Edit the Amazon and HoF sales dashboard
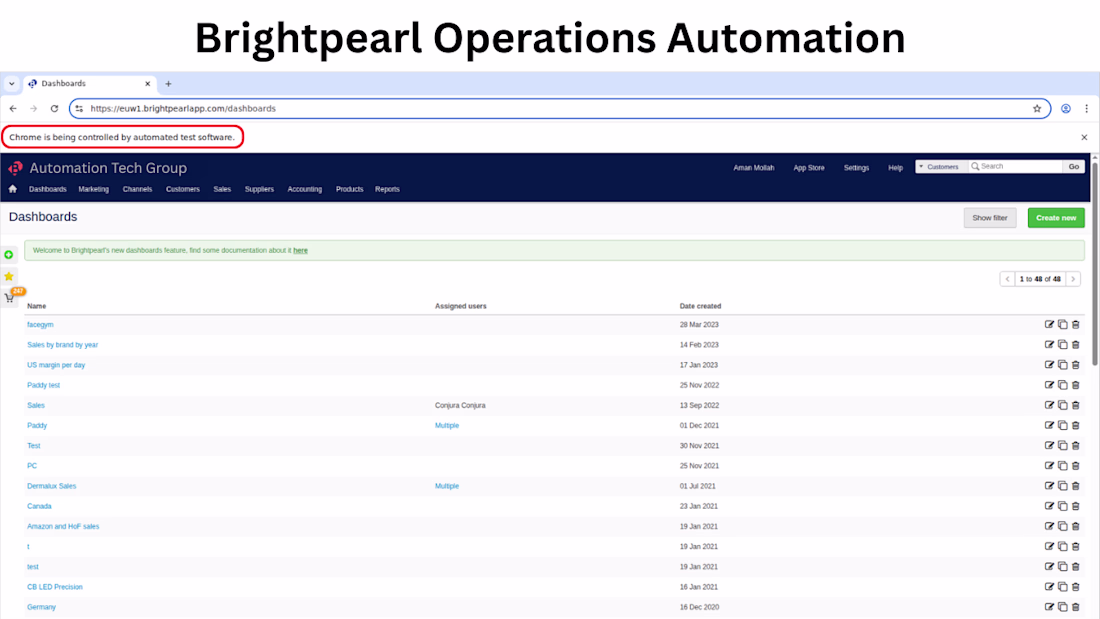This screenshot has height=619, width=1100. coord(1049,526)
